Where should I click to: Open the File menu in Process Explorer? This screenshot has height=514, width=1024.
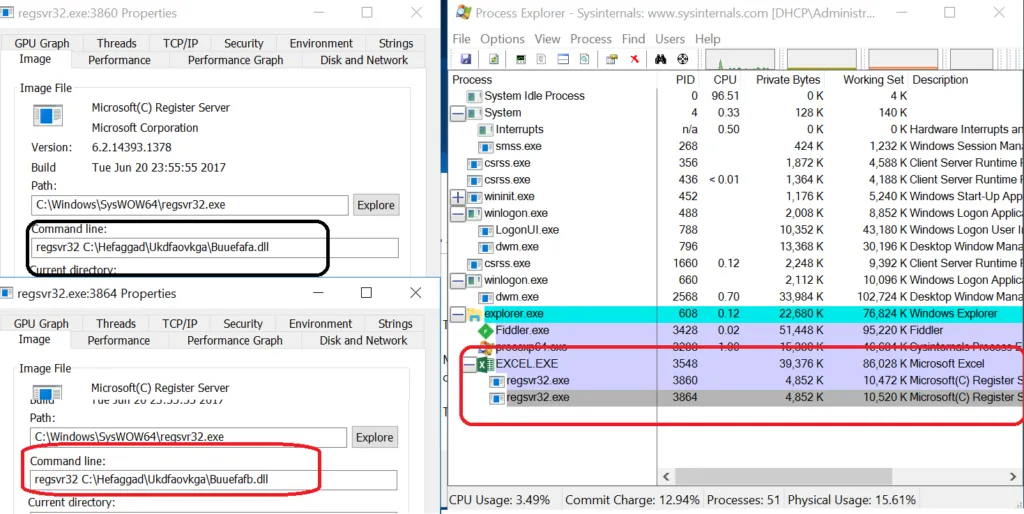(x=461, y=39)
